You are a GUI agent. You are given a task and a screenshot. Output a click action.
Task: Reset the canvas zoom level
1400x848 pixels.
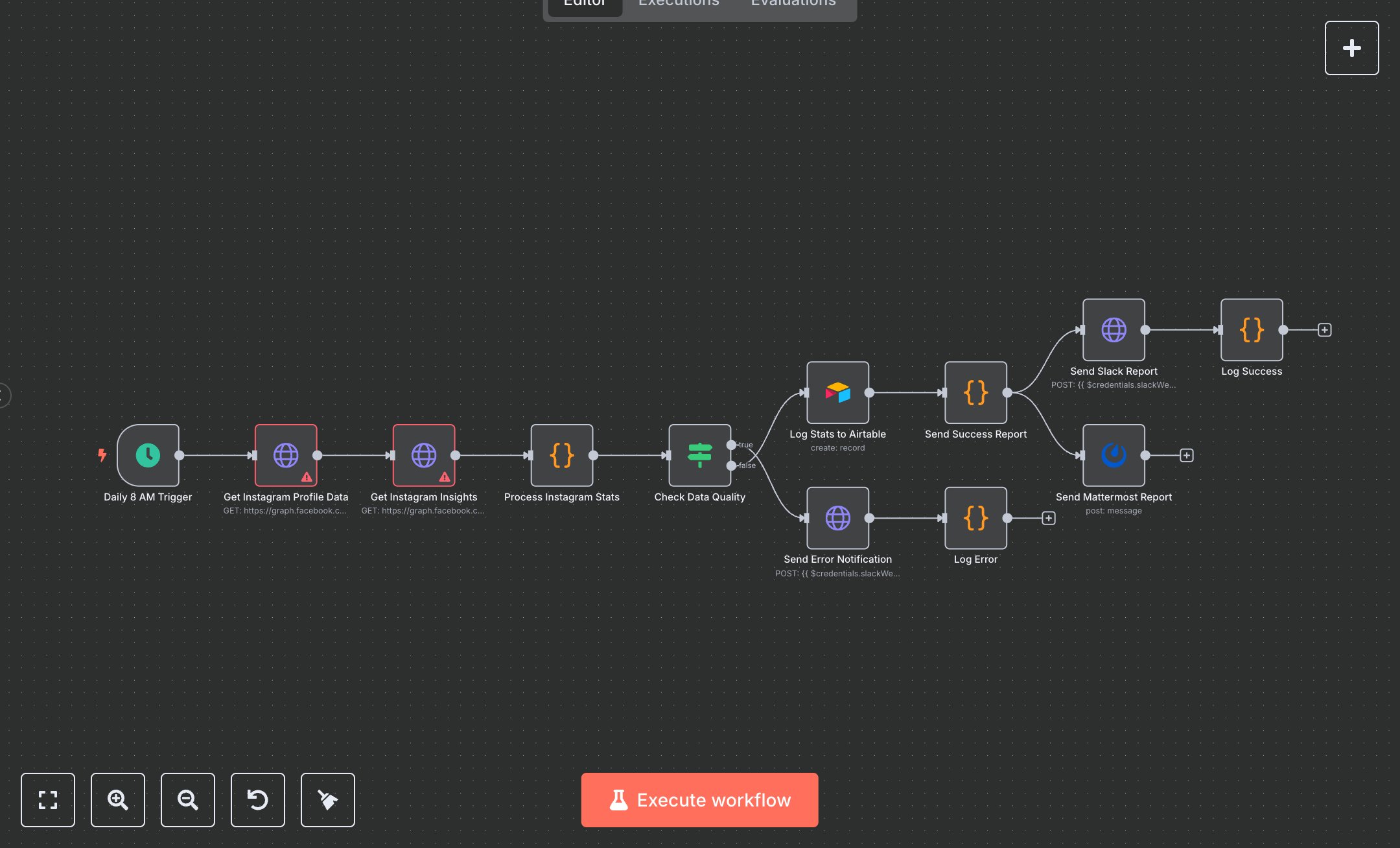[258, 799]
